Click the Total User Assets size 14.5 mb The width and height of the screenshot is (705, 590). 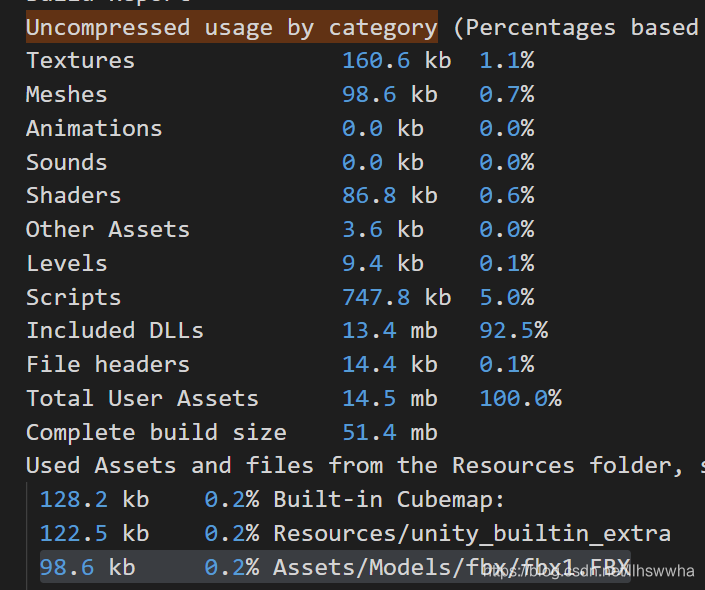389,398
